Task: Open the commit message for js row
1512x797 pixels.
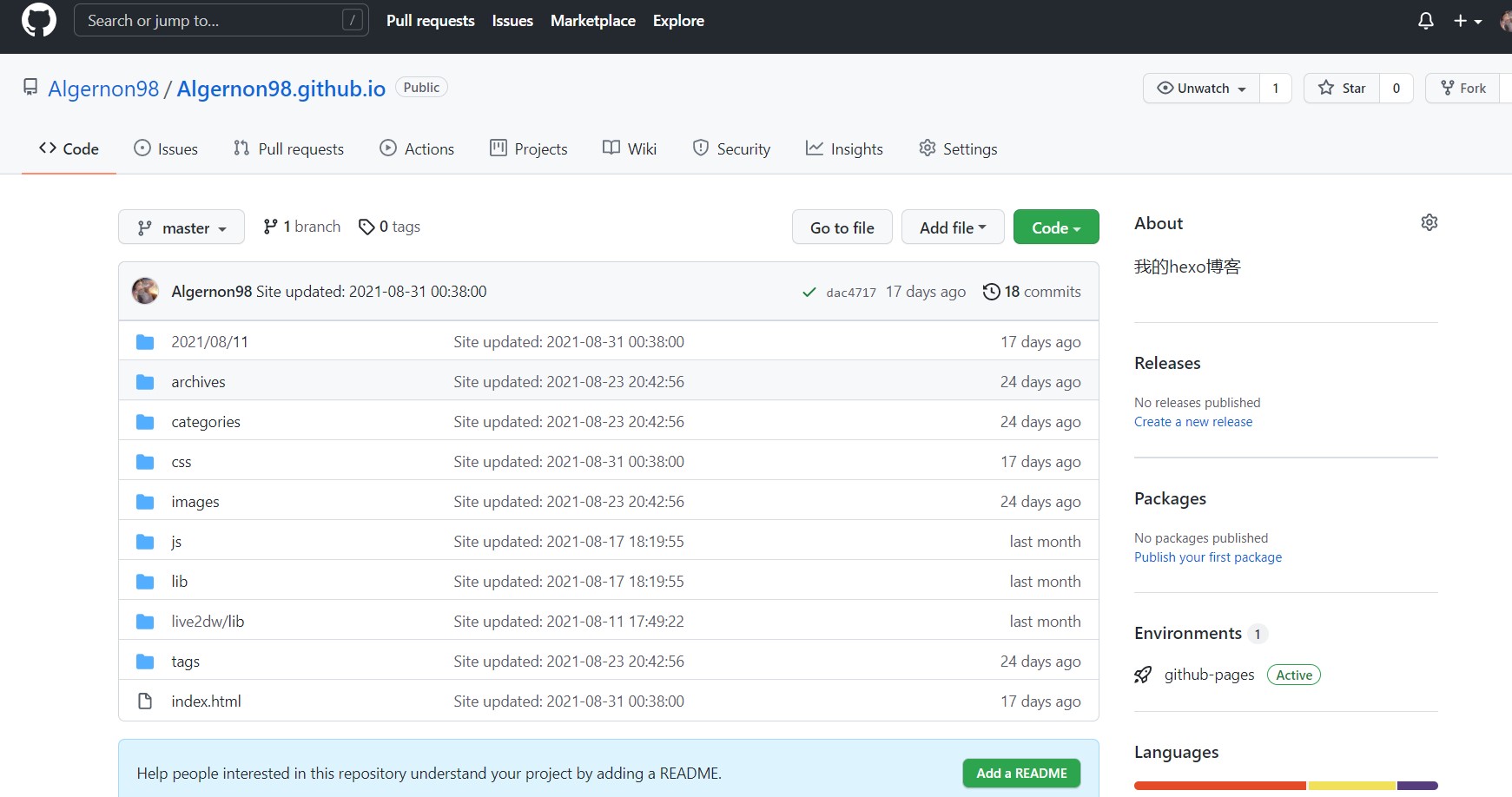Action: pyautogui.click(x=569, y=542)
